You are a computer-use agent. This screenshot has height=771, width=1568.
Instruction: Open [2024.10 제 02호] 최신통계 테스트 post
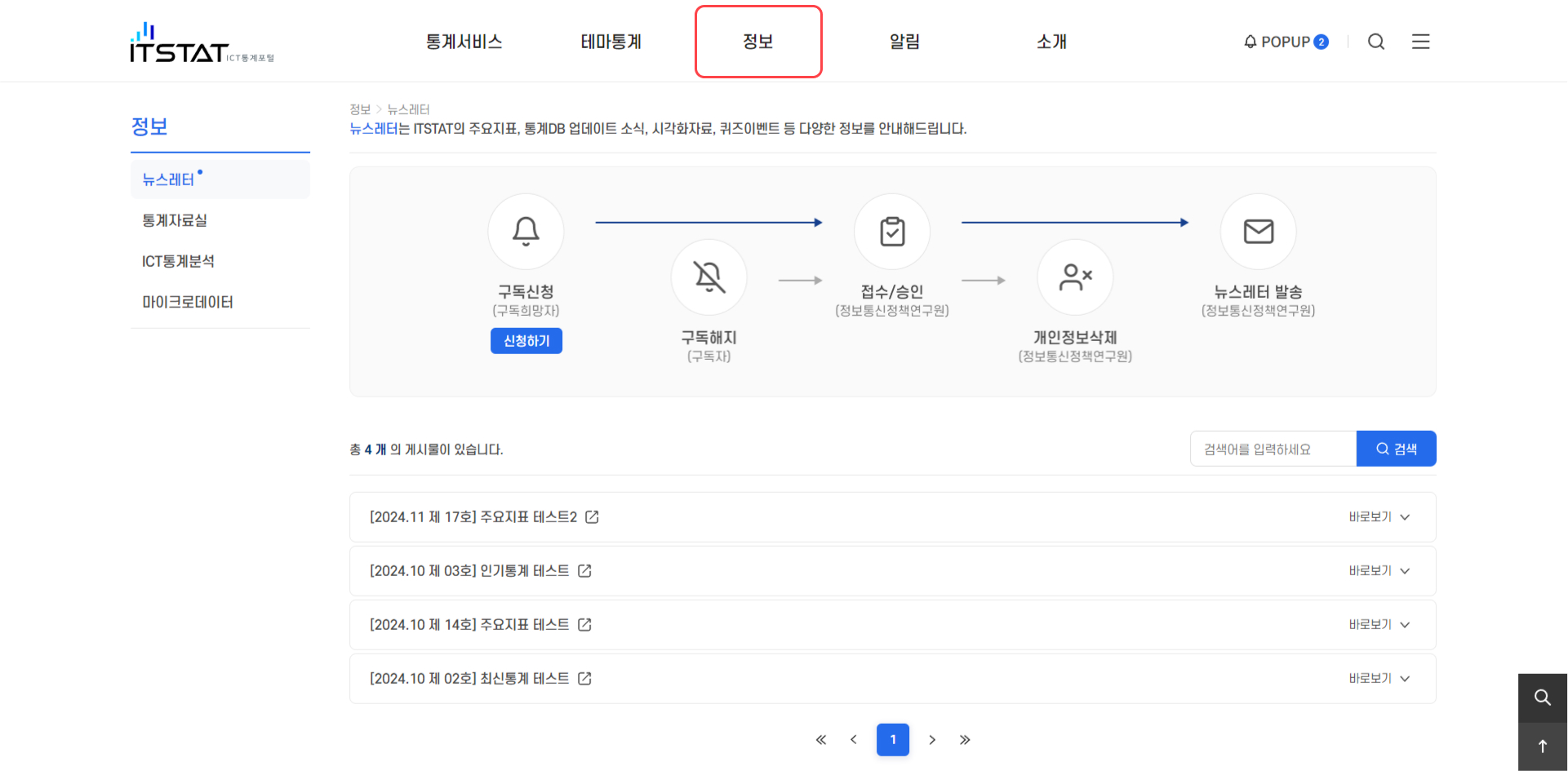pos(469,679)
